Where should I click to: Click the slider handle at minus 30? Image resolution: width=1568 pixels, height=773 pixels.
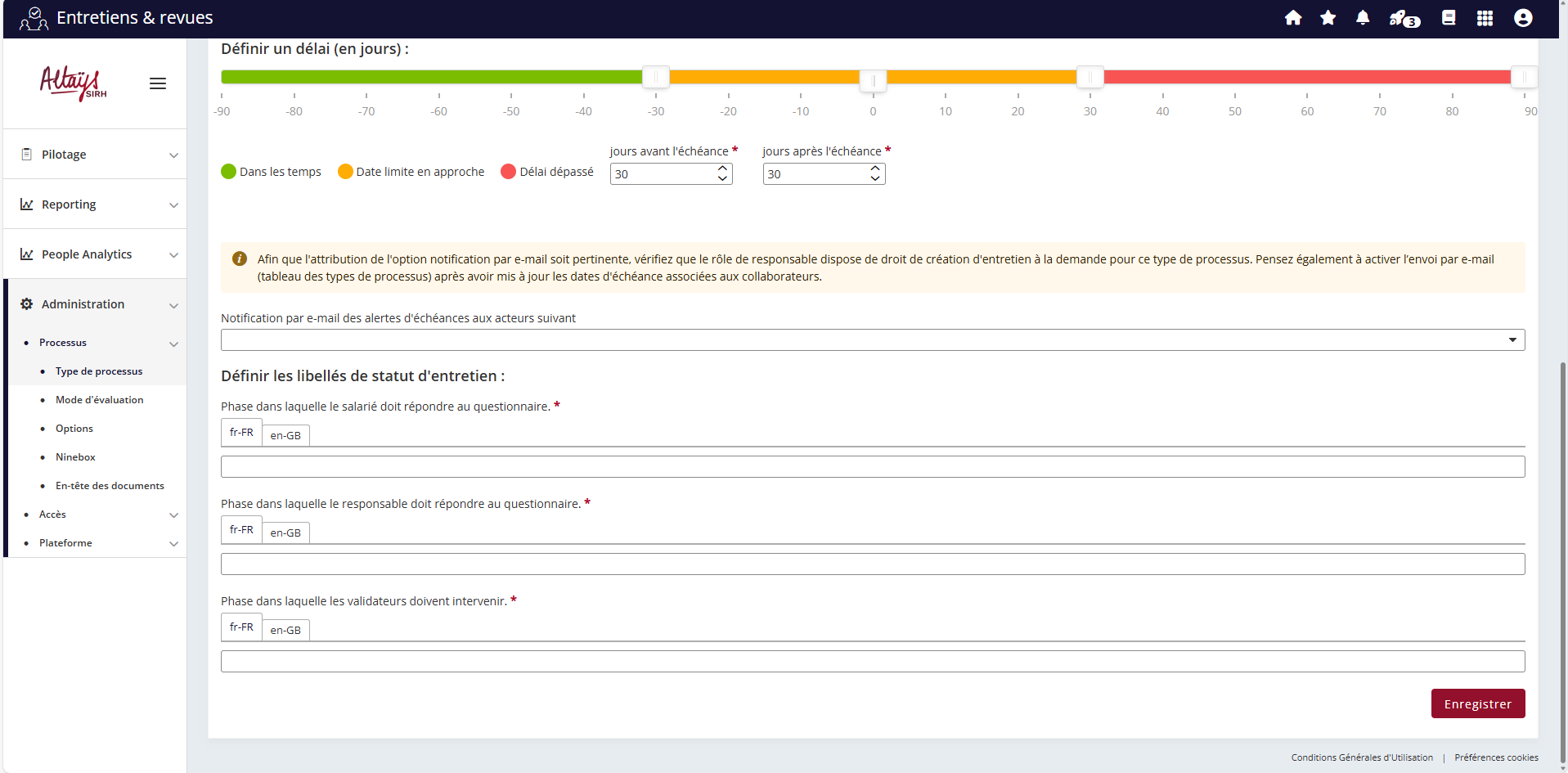pyautogui.click(x=656, y=77)
